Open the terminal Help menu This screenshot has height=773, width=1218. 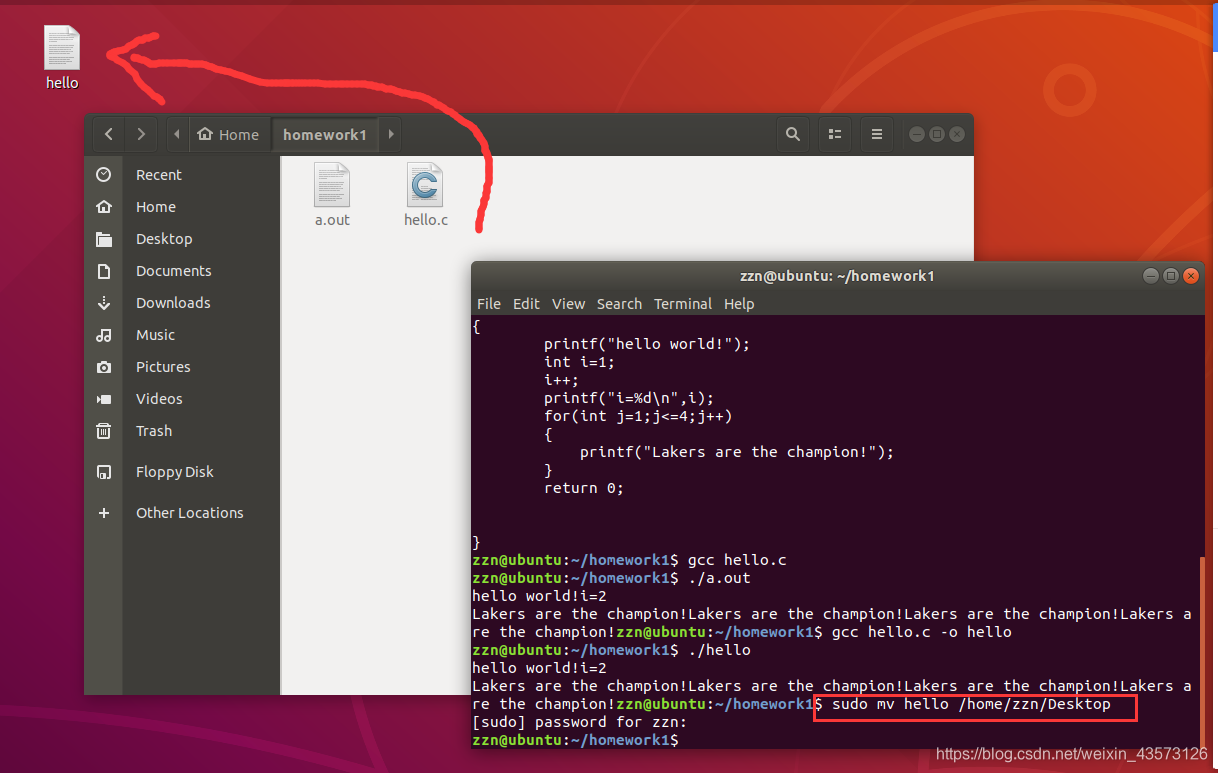click(x=739, y=304)
